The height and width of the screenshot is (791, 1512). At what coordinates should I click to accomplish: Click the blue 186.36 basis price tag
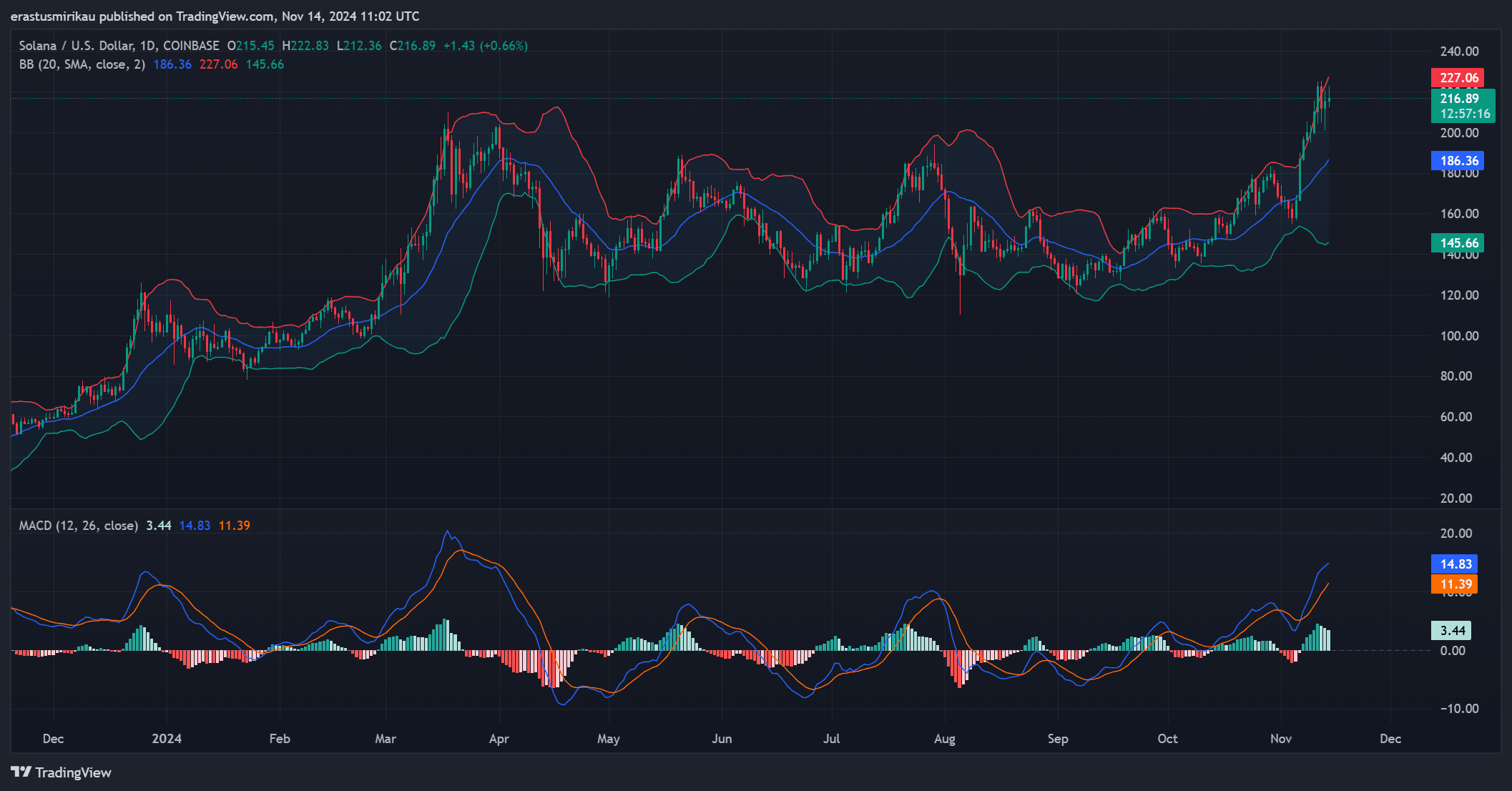tap(1458, 161)
